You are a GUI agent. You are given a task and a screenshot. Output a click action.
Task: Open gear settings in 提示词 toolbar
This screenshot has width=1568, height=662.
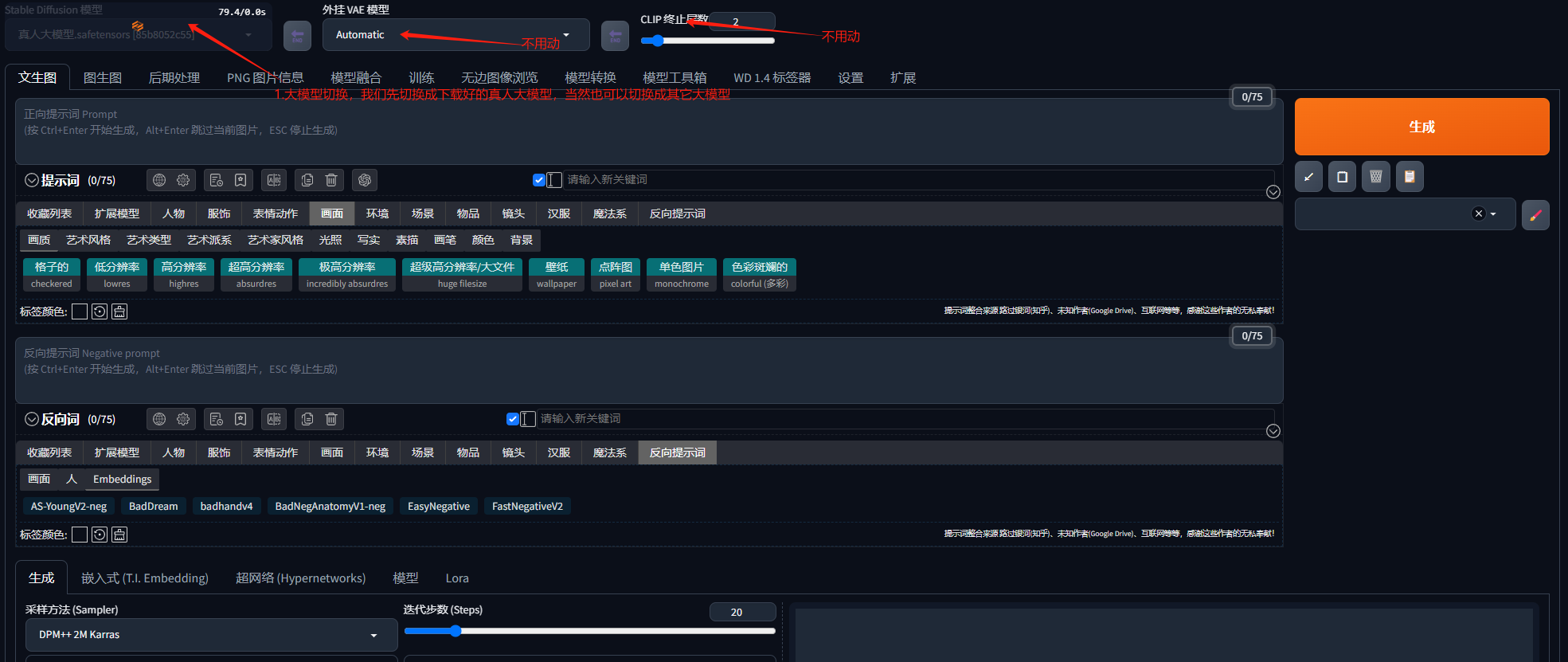pos(183,180)
